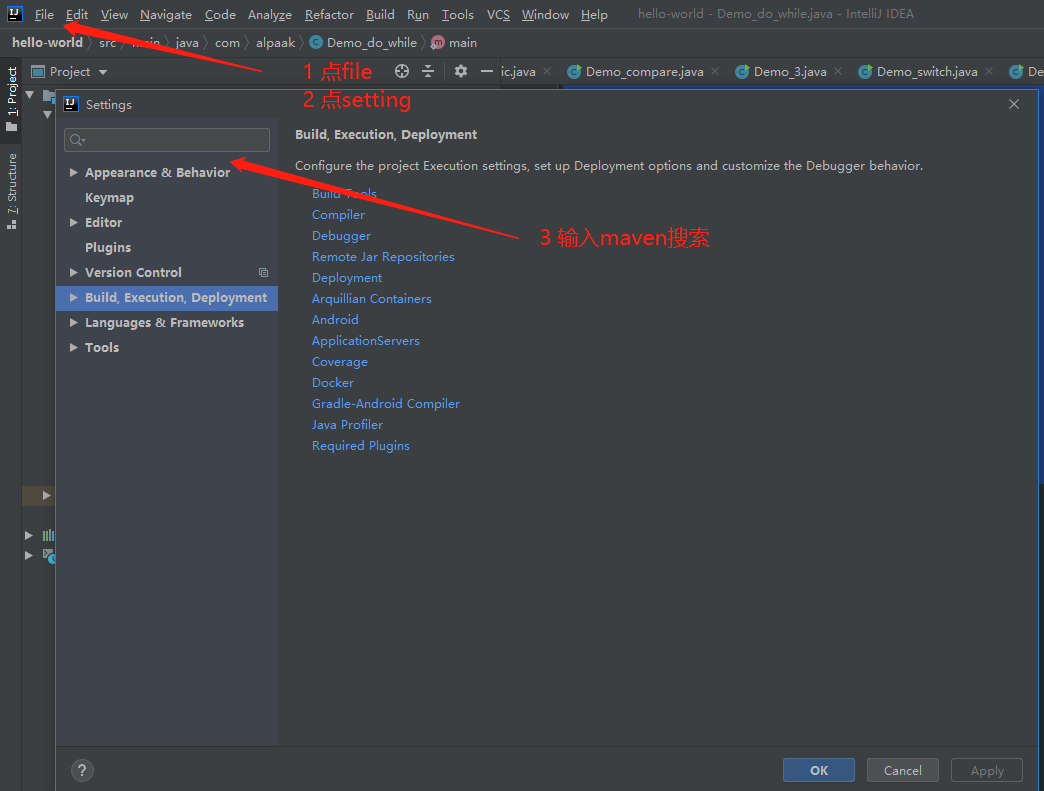Open the Coverage settings link
The image size is (1044, 791).
tap(340, 362)
